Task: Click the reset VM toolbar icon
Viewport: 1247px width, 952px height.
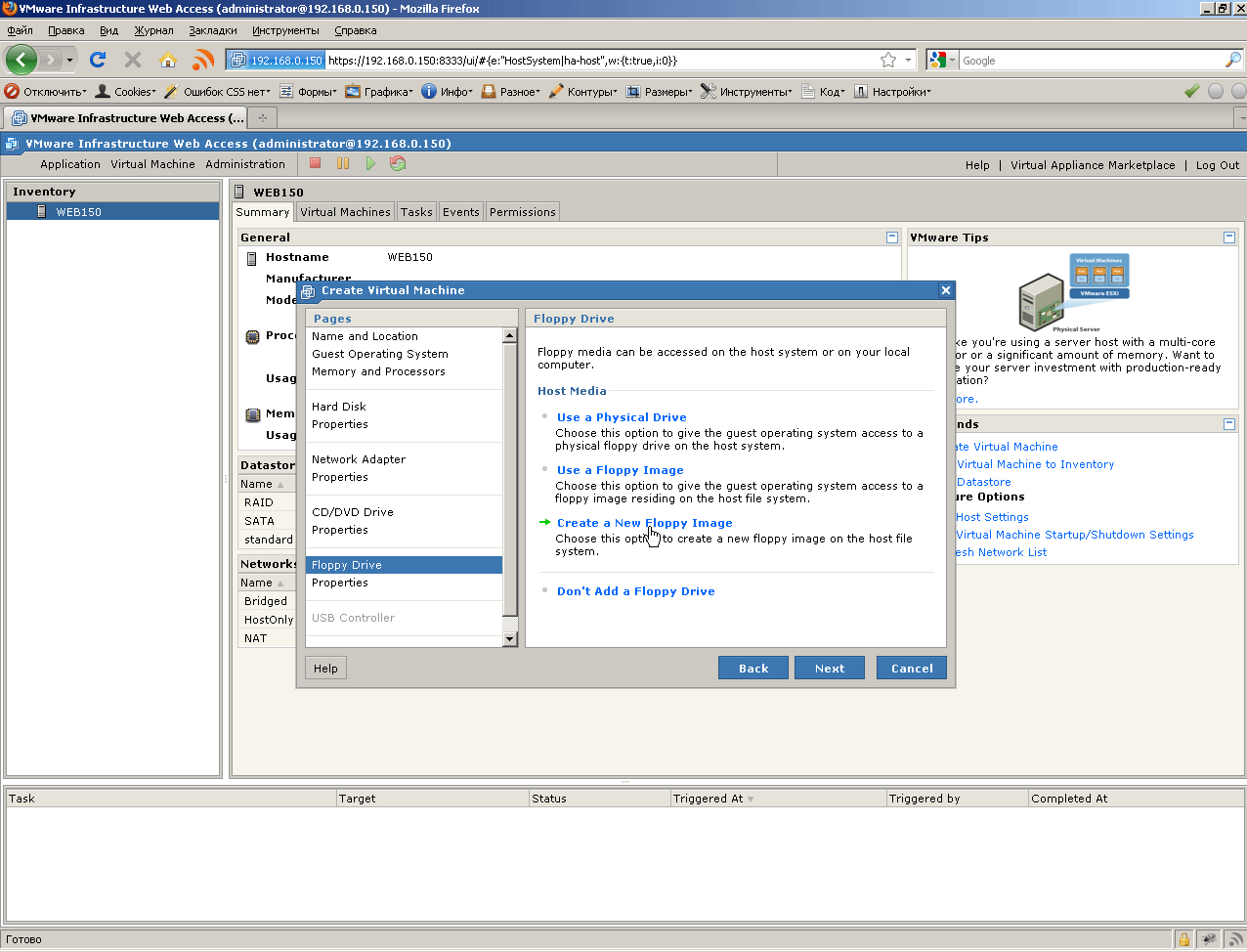Action: [x=398, y=163]
